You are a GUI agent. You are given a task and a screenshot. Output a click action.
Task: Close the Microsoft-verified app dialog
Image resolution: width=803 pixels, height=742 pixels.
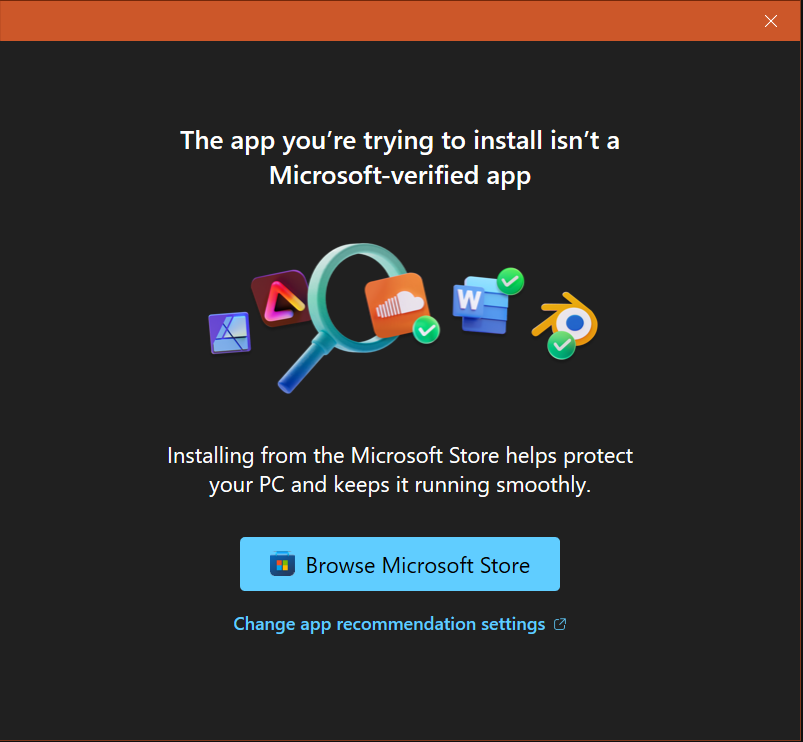[x=771, y=21]
